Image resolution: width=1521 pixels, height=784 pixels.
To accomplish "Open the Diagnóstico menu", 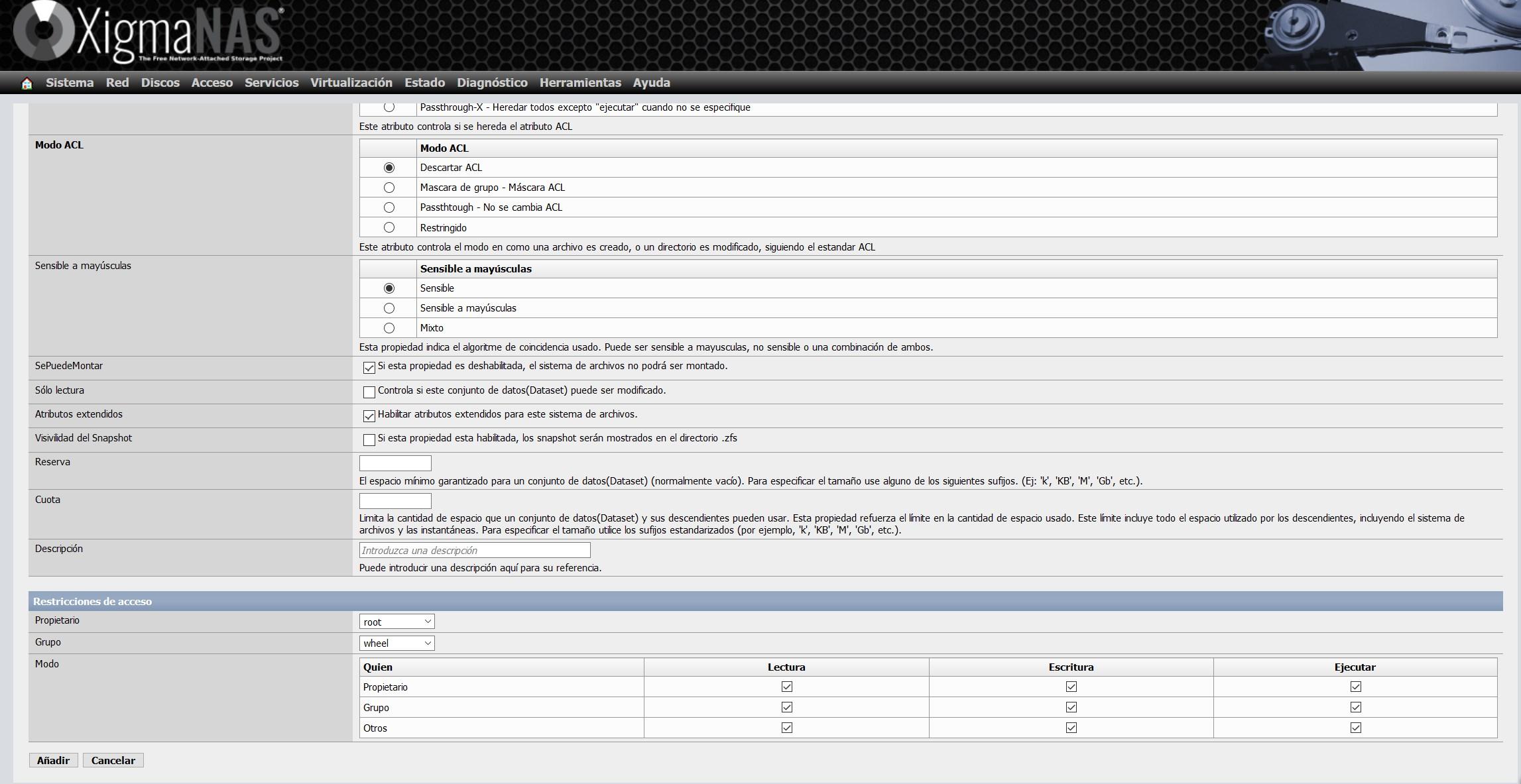I will click(x=492, y=83).
